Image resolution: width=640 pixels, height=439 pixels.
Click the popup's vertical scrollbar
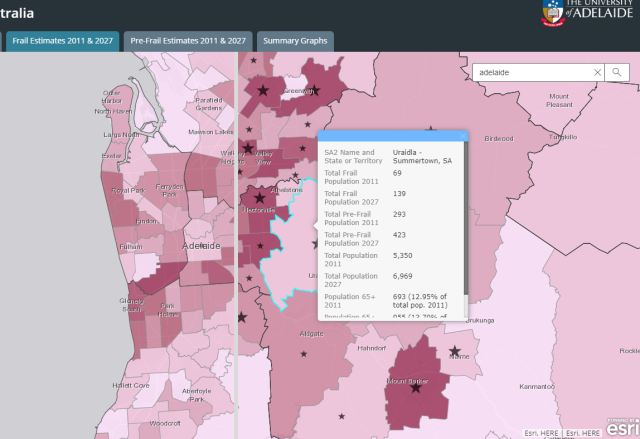[466, 218]
